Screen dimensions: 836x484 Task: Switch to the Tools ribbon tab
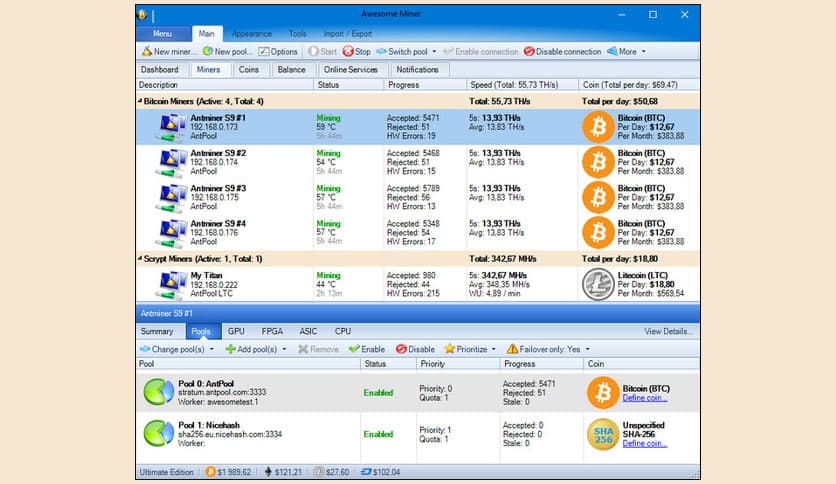[298, 34]
